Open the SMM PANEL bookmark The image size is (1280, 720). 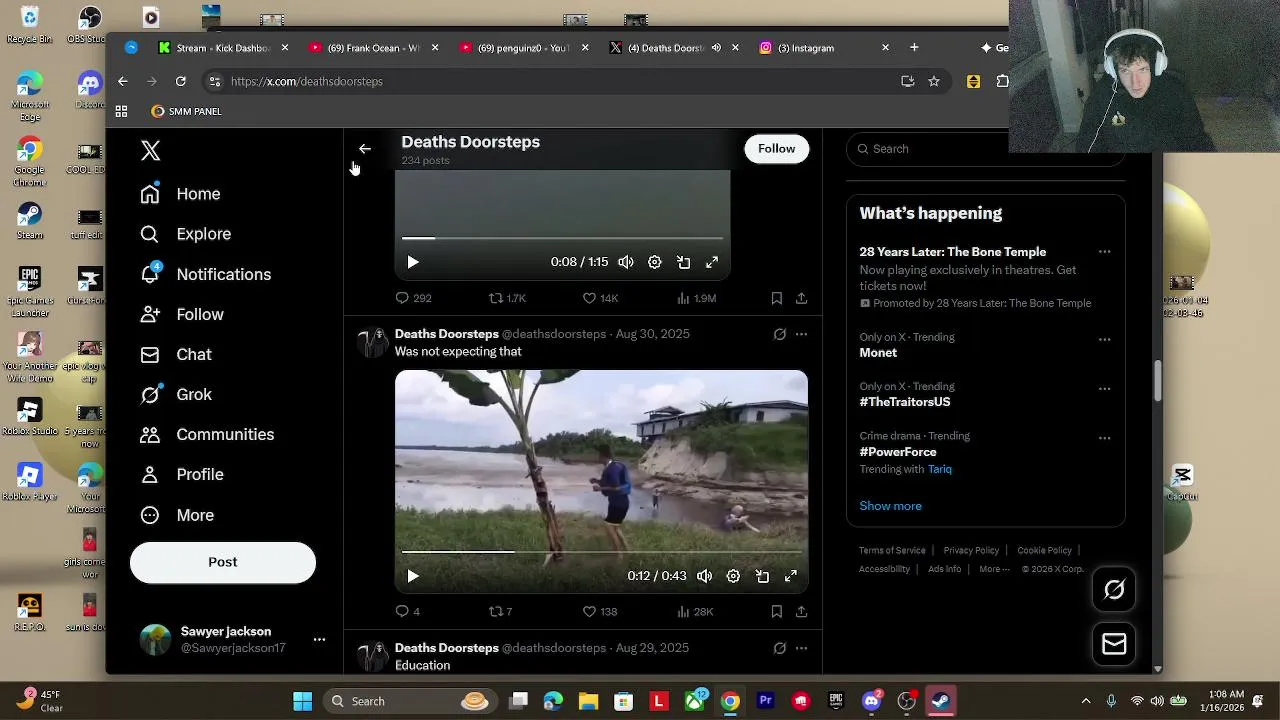187,111
